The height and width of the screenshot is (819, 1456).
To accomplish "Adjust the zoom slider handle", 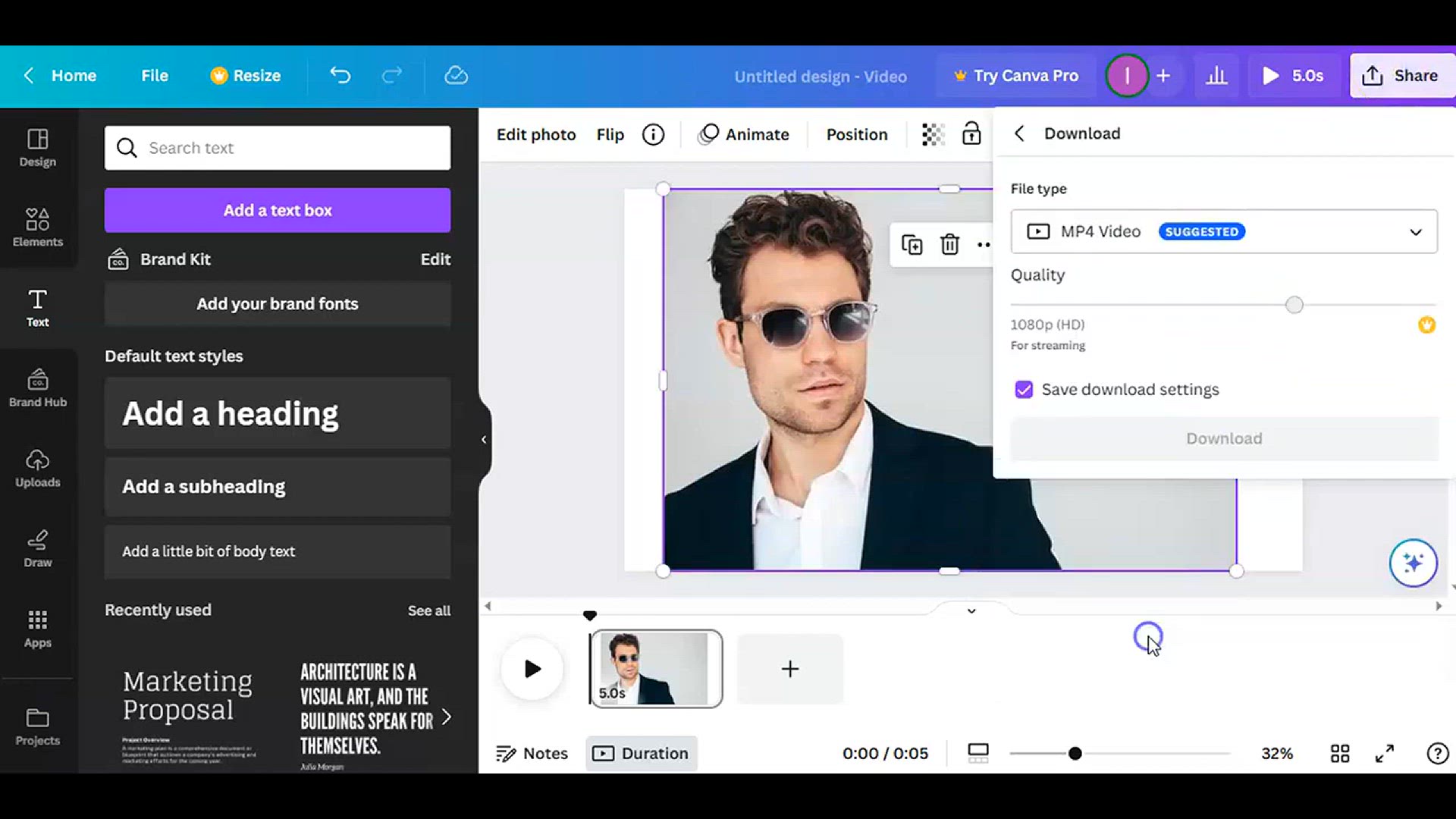I will click(x=1075, y=753).
